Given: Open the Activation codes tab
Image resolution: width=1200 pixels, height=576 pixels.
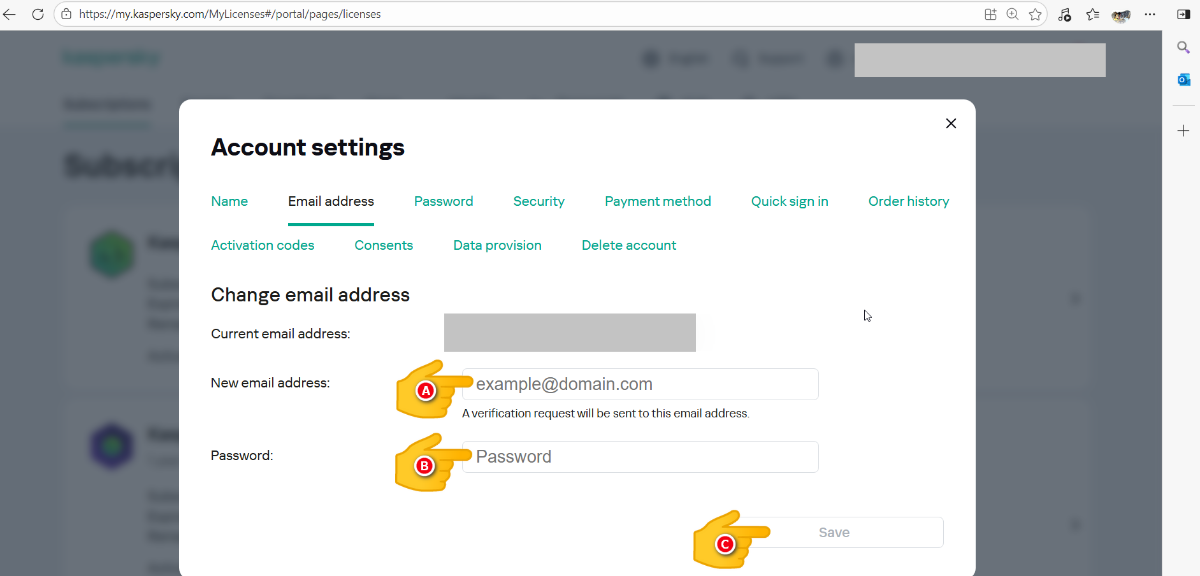Looking at the screenshot, I should coord(263,245).
